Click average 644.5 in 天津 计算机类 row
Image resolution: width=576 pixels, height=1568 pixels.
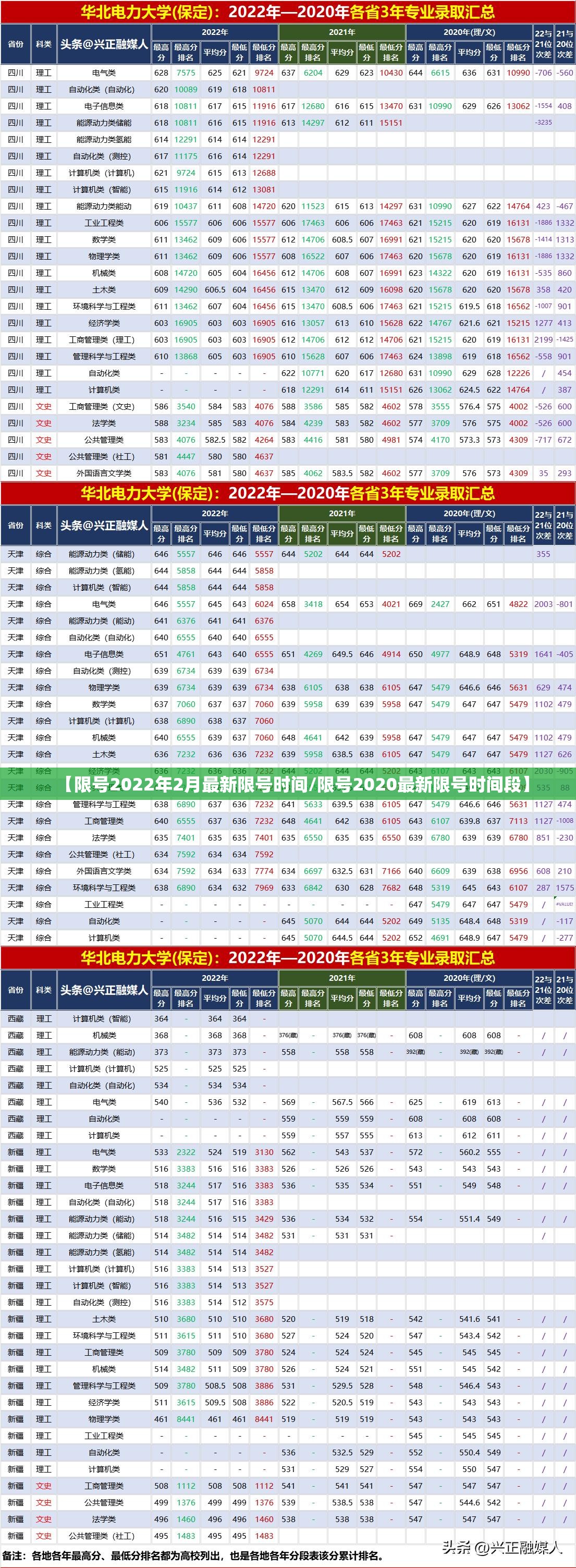[342, 938]
